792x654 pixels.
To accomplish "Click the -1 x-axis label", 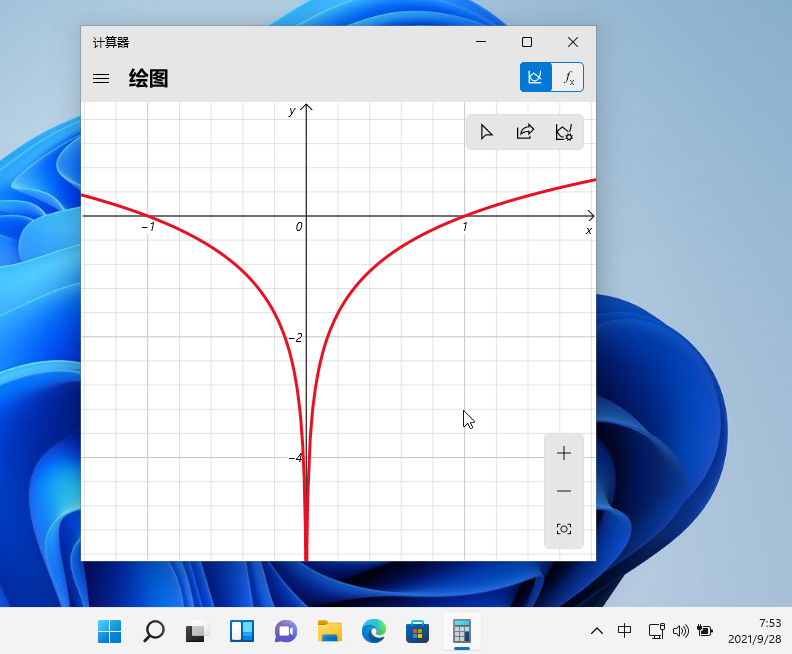I will click(148, 227).
